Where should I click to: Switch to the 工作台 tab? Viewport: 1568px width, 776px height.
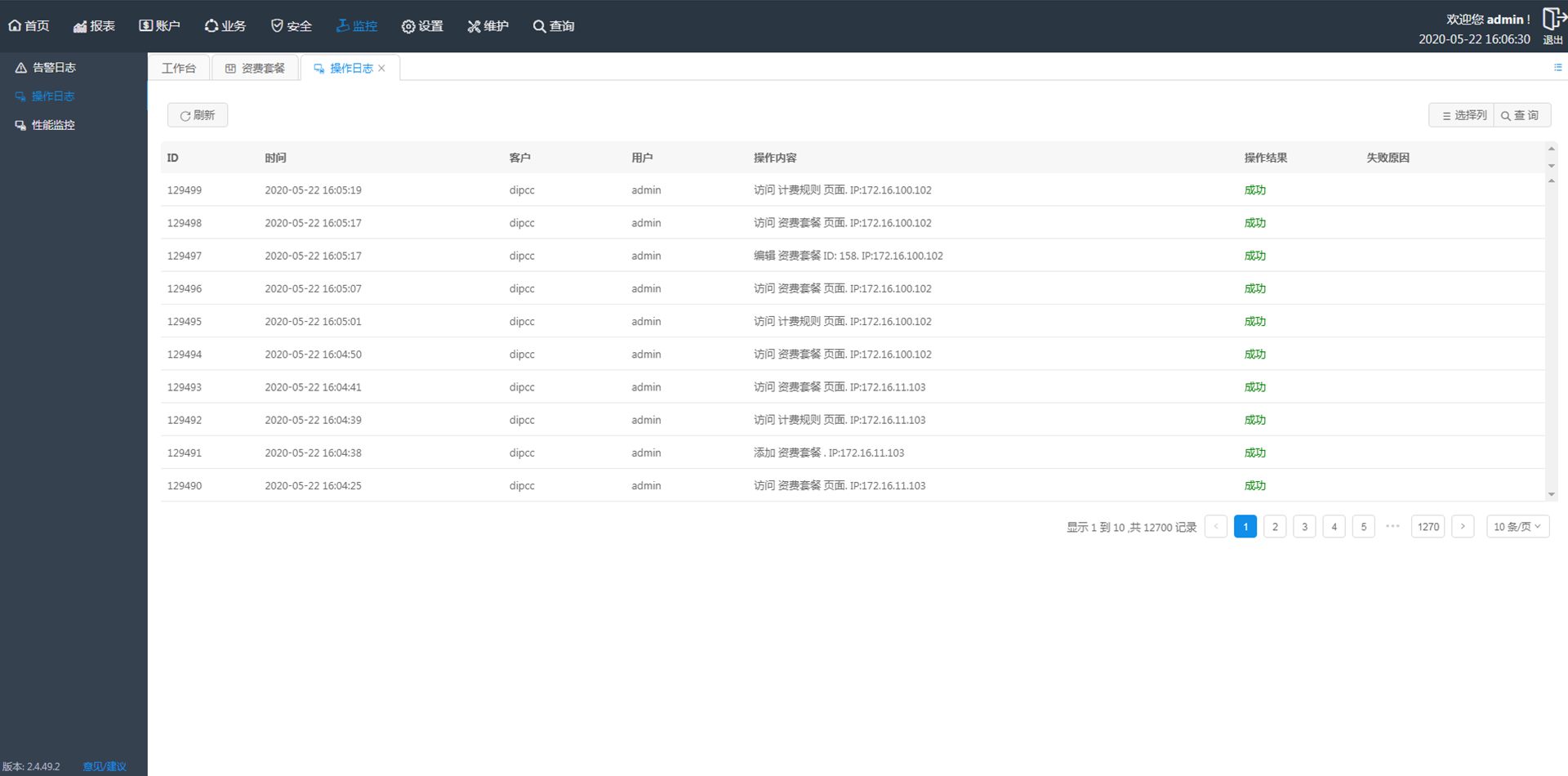[179, 69]
